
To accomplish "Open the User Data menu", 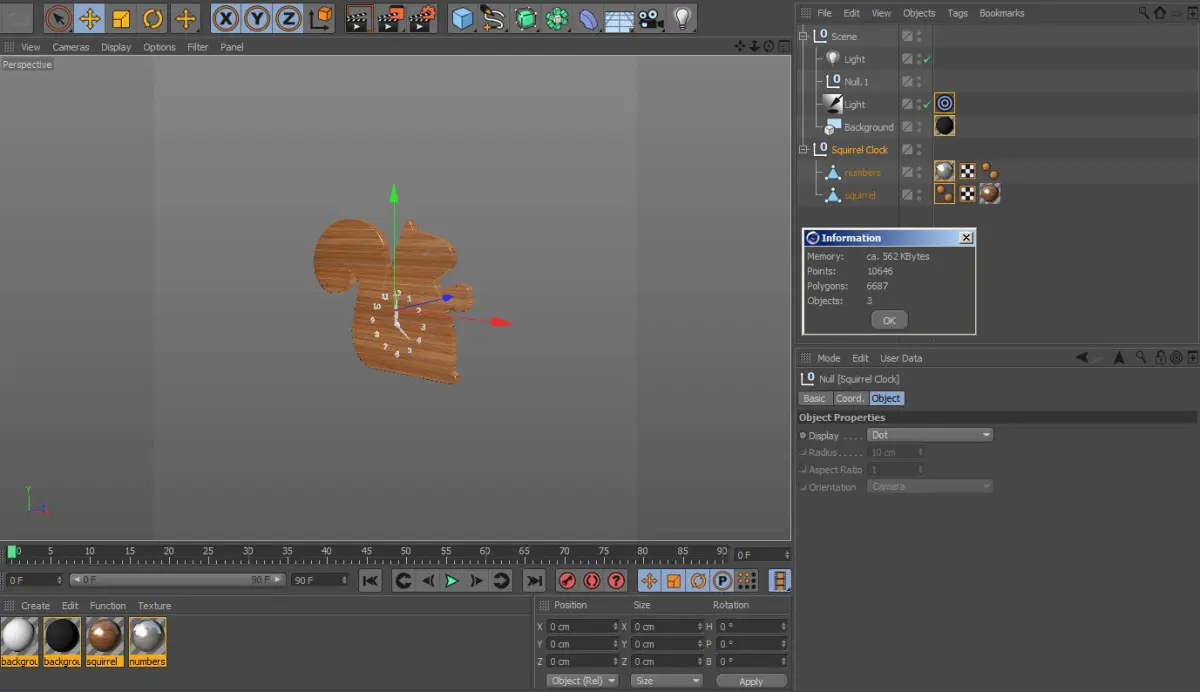I will 901,358.
